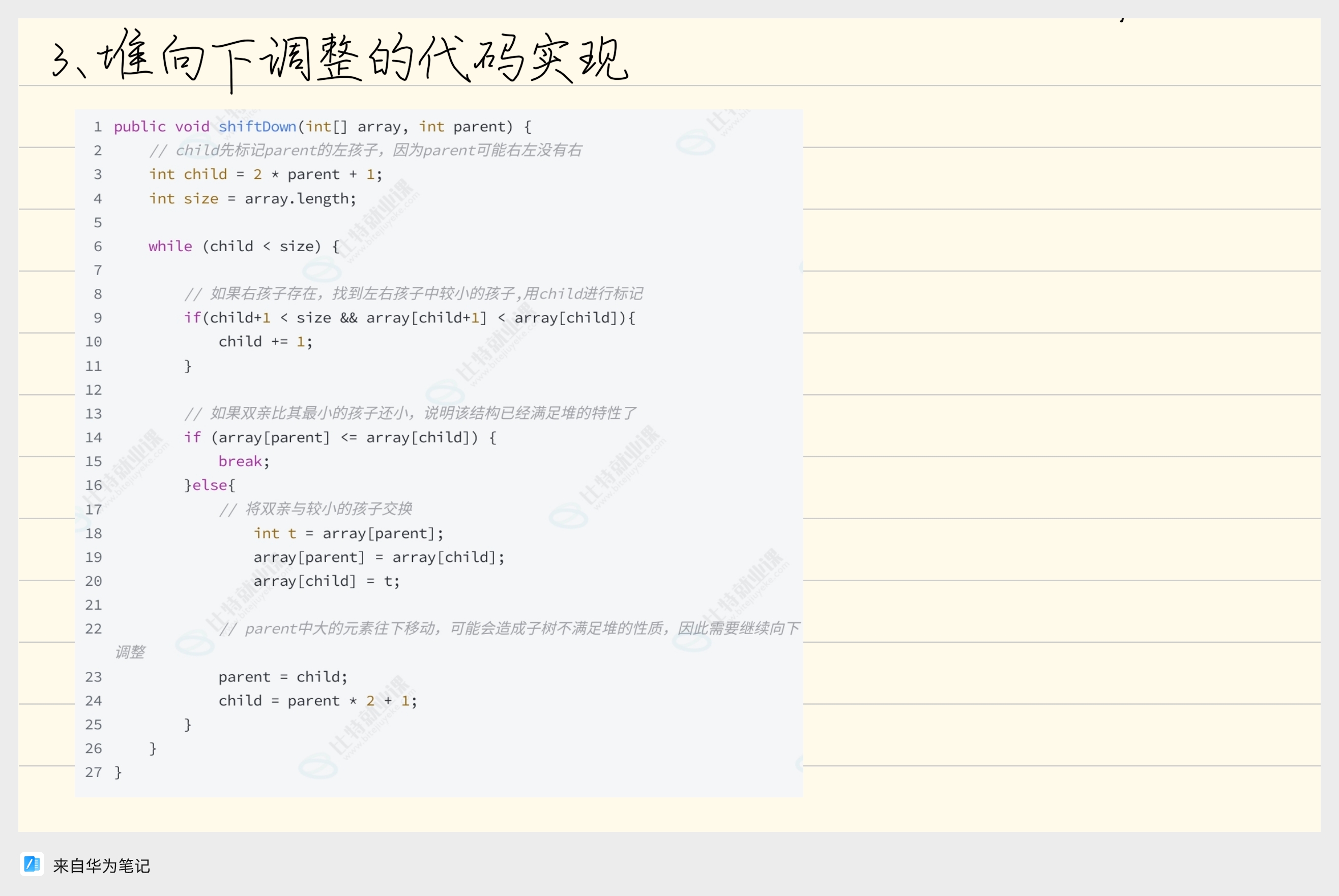Click the 'child += 1;' statement
The height and width of the screenshot is (896, 1339).
(x=265, y=342)
